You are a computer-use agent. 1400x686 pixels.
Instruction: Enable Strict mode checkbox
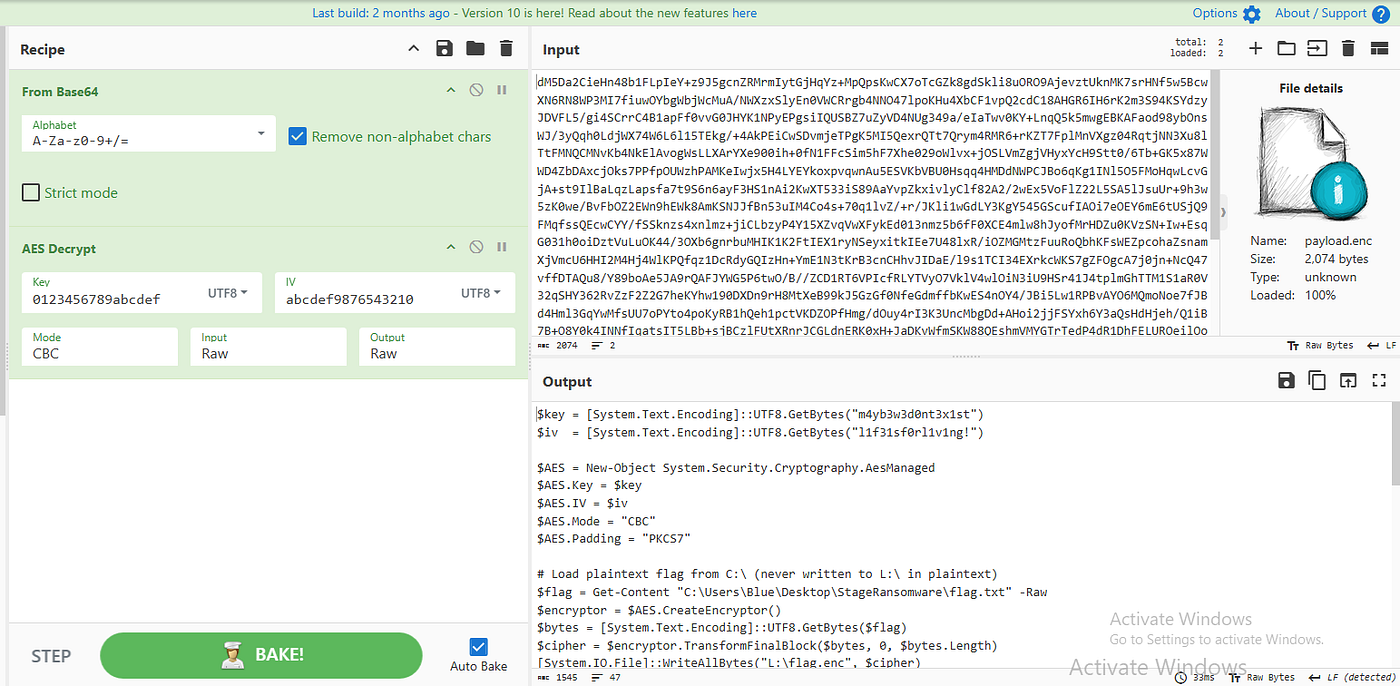point(31,192)
